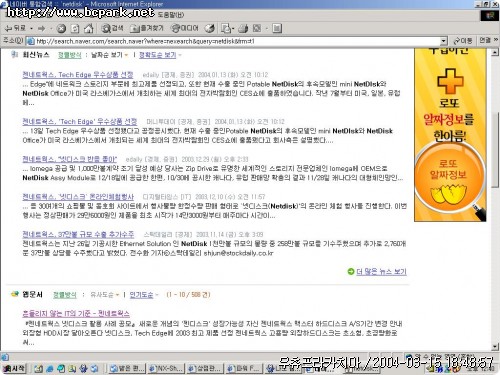The image size is (500, 375).
Task: Switch to 상품판... taskbar window
Action: (x=205, y=368)
